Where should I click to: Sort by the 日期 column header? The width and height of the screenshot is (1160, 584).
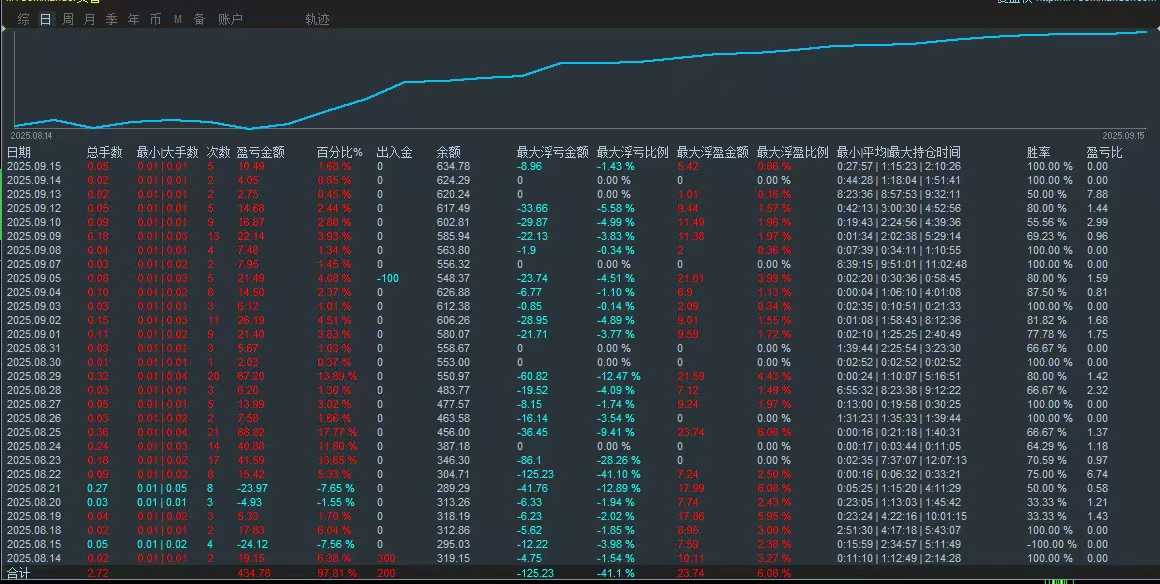(19, 152)
